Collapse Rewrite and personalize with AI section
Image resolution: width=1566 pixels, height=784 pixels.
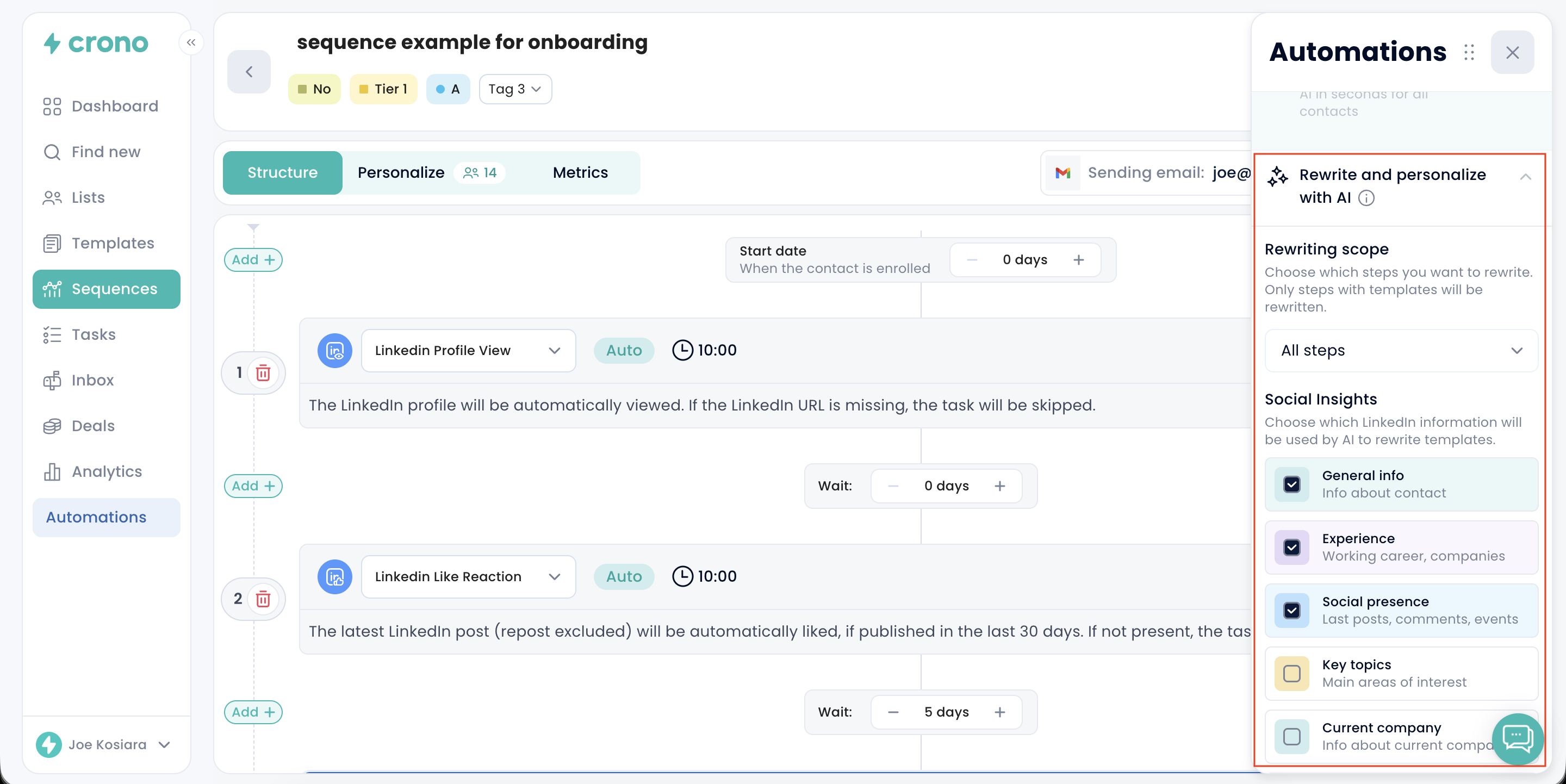click(1525, 177)
